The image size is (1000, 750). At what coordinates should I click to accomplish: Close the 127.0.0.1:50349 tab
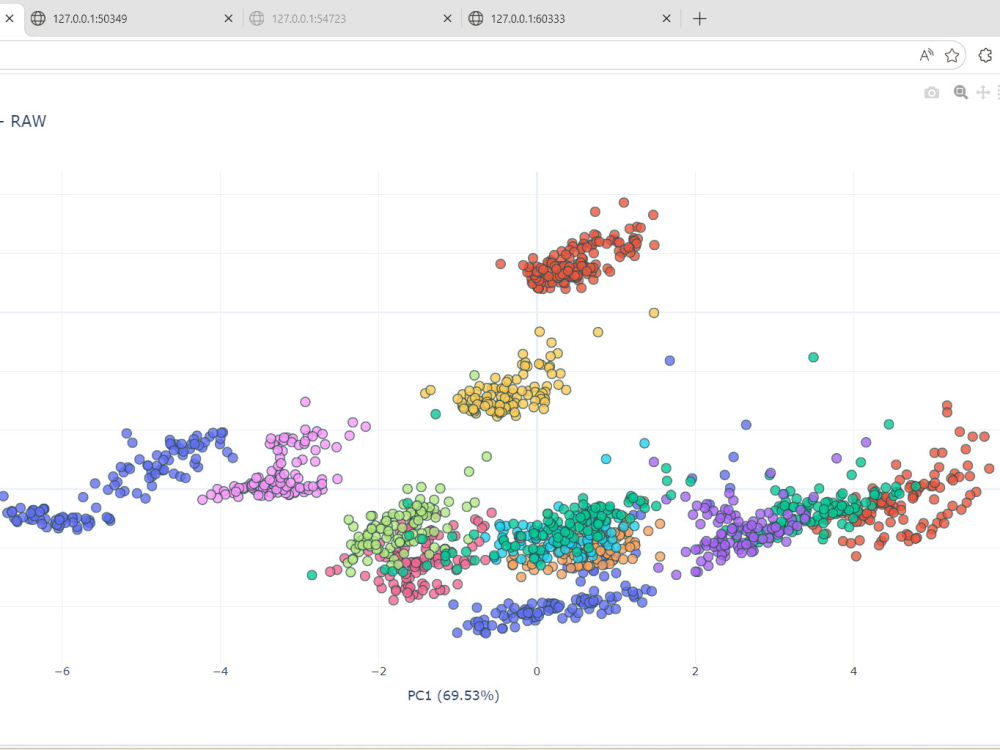[x=228, y=18]
